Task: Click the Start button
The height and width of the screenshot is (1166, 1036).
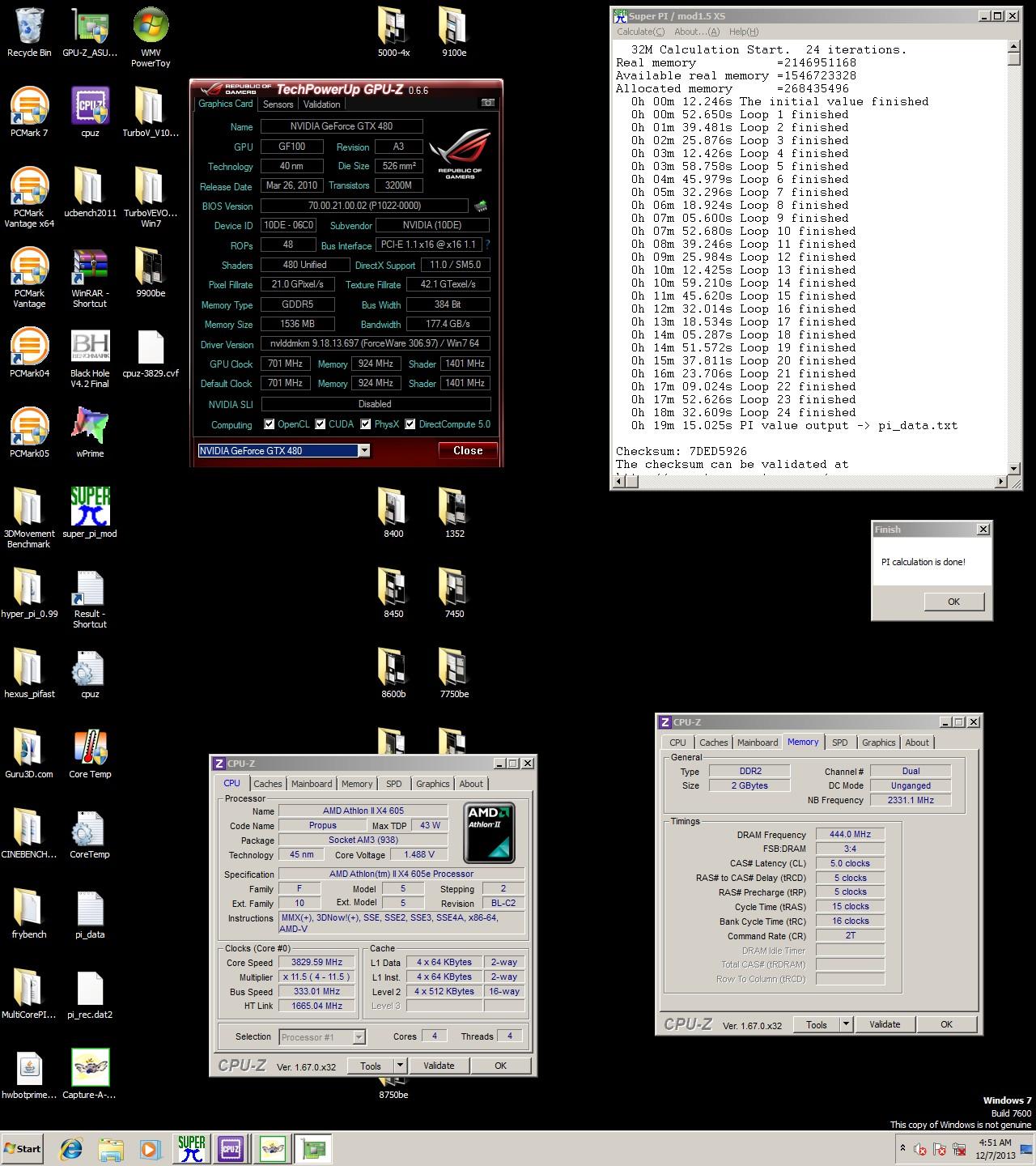Action: tap(23, 1148)
